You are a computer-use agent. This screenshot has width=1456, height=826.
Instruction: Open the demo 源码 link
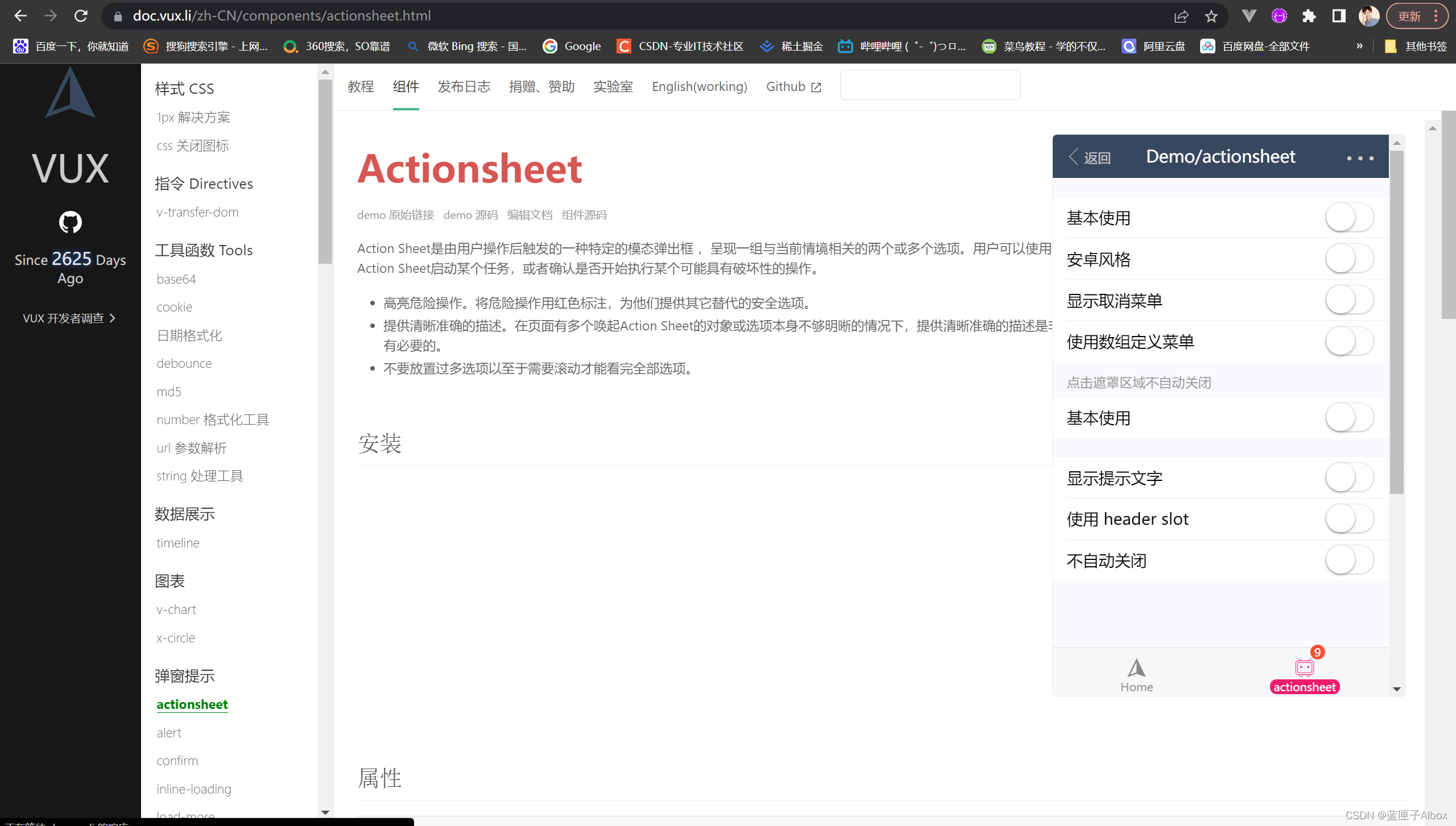(470, 215)
